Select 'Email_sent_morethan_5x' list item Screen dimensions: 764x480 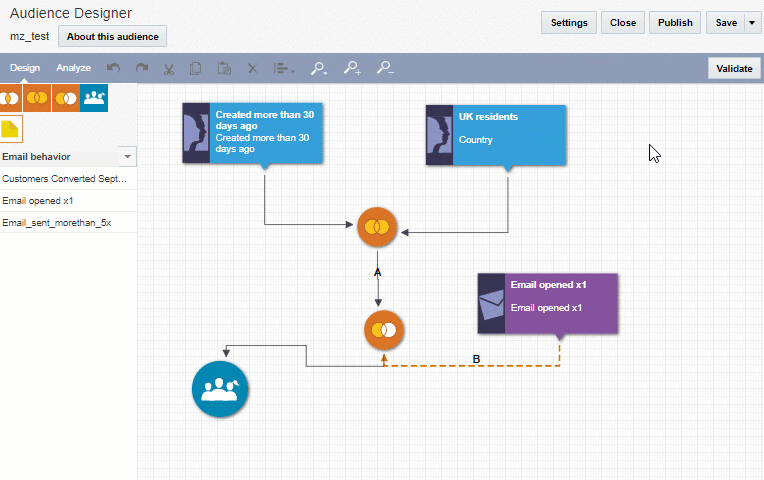[x=68, y=223]
